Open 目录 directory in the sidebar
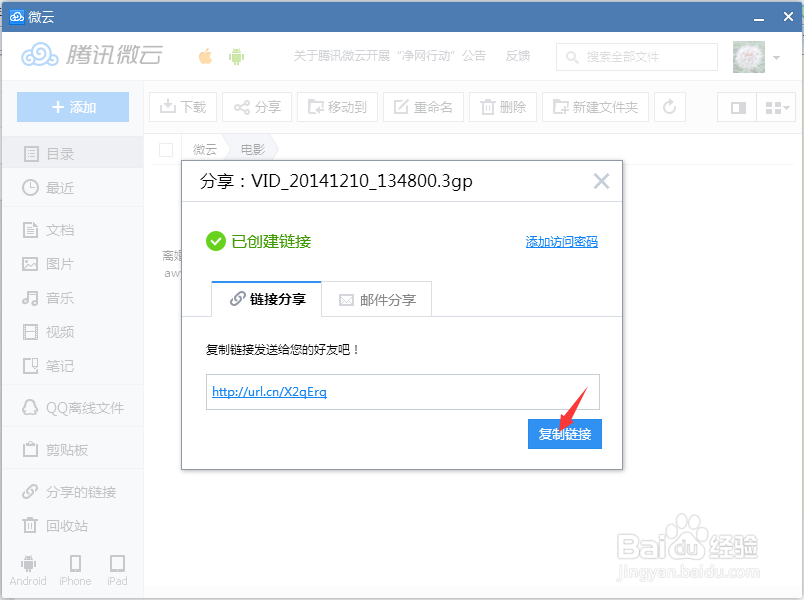 click(73, 153)
